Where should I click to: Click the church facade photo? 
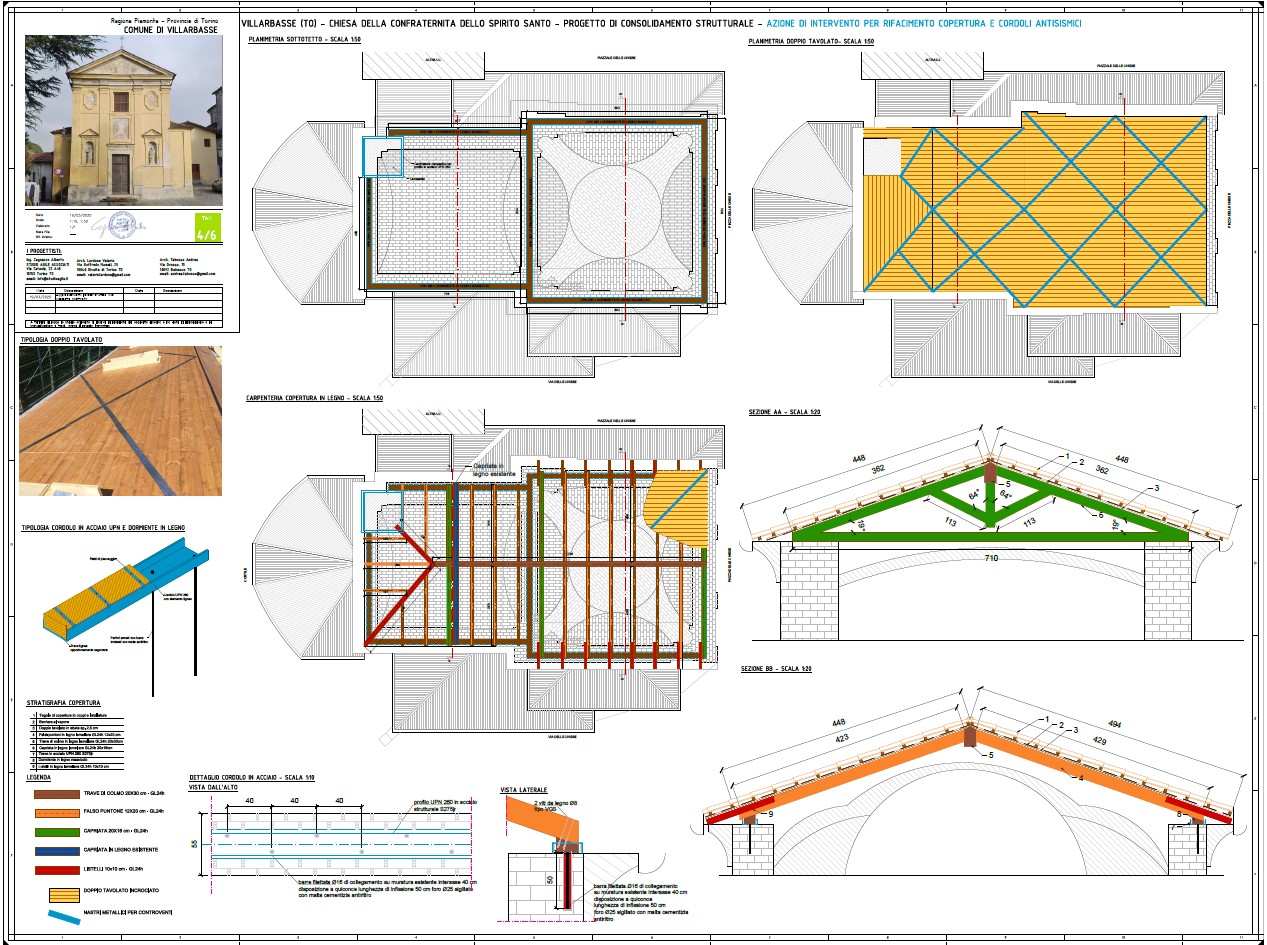(123, 121)
